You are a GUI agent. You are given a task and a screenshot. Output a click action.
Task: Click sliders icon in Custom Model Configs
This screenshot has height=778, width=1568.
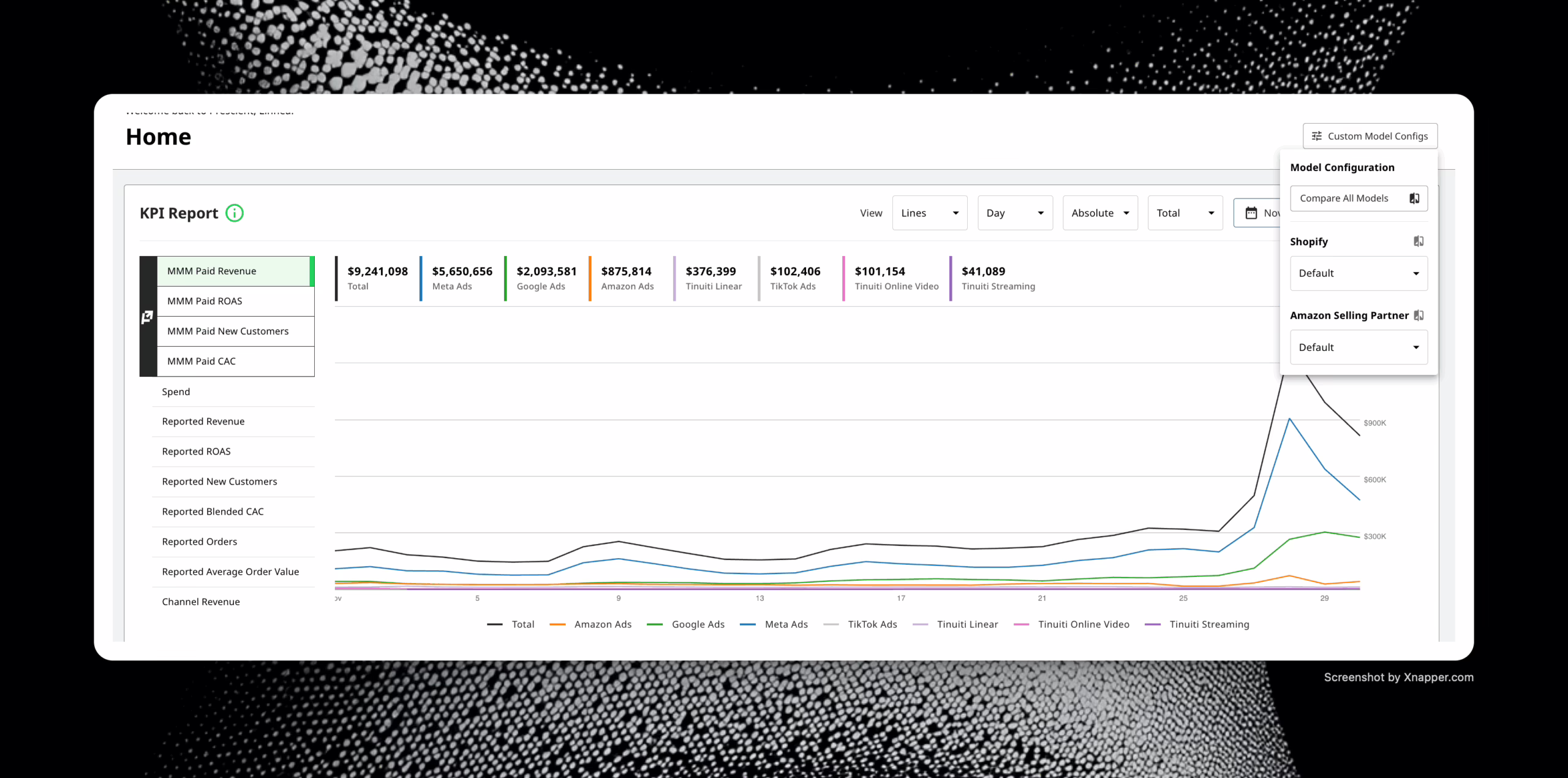(1317, 136)
